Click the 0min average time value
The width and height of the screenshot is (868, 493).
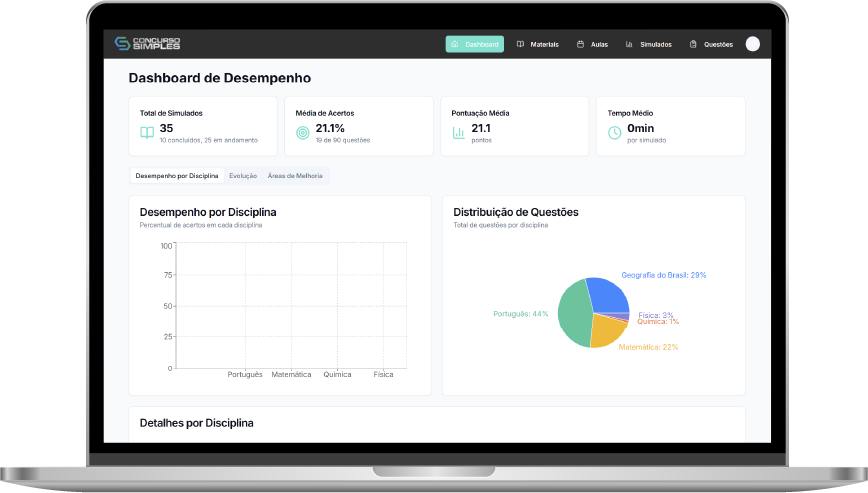click(640, 128)
